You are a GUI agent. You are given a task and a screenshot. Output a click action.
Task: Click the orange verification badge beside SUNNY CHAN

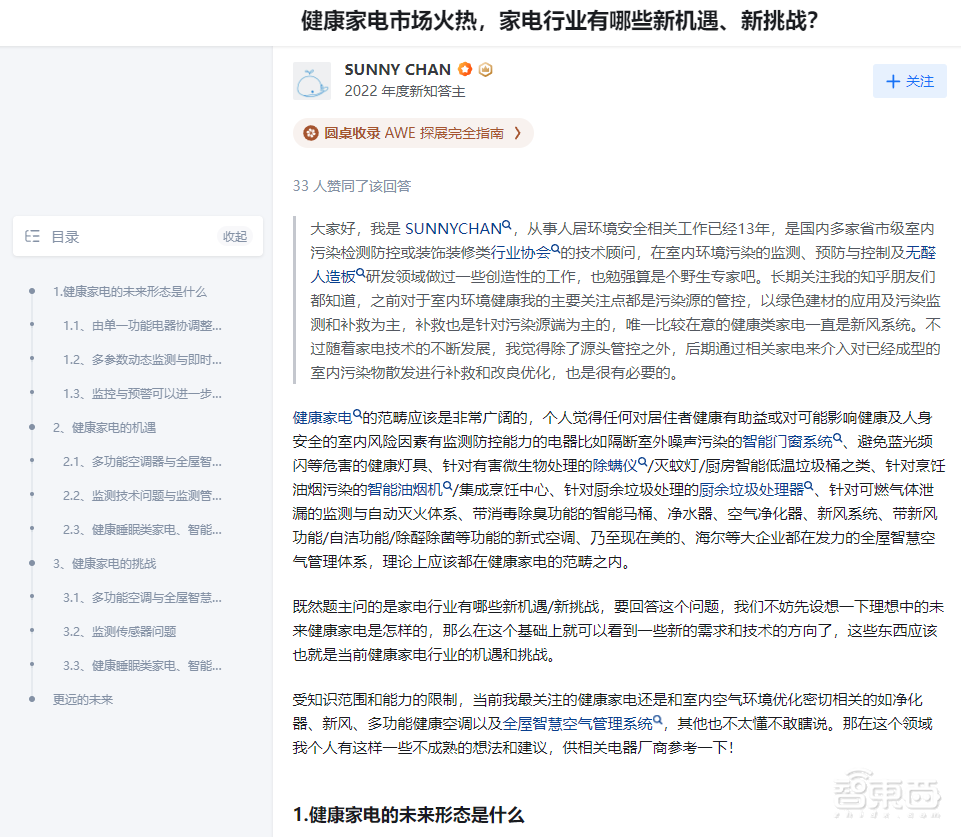coord(465,69)
